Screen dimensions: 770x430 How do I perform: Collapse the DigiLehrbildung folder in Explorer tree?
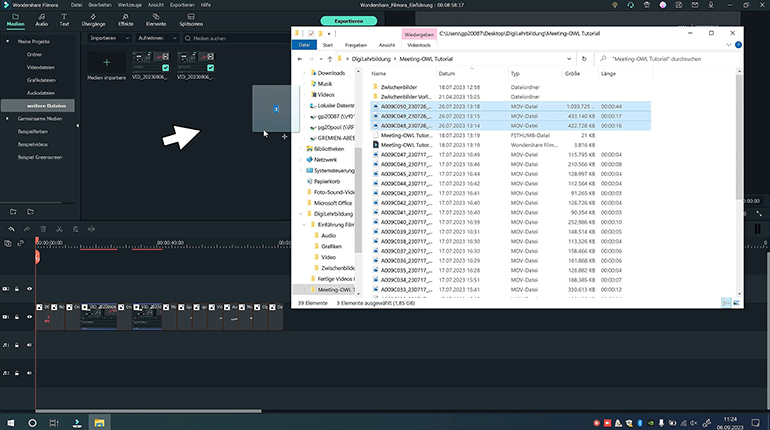tap(301, 214)
